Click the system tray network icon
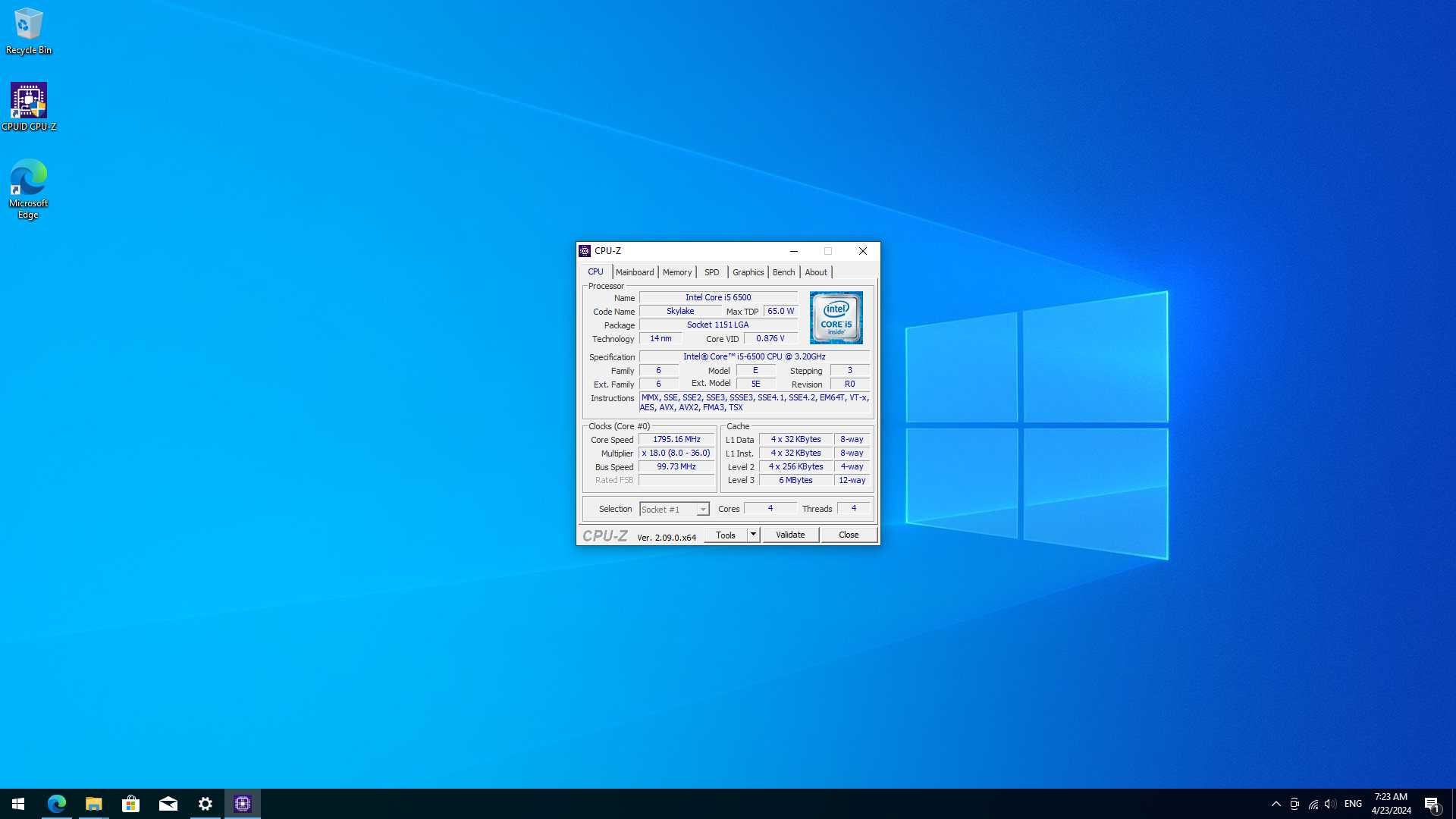This screenshot has height=819, width=1456. [1312, 803]
